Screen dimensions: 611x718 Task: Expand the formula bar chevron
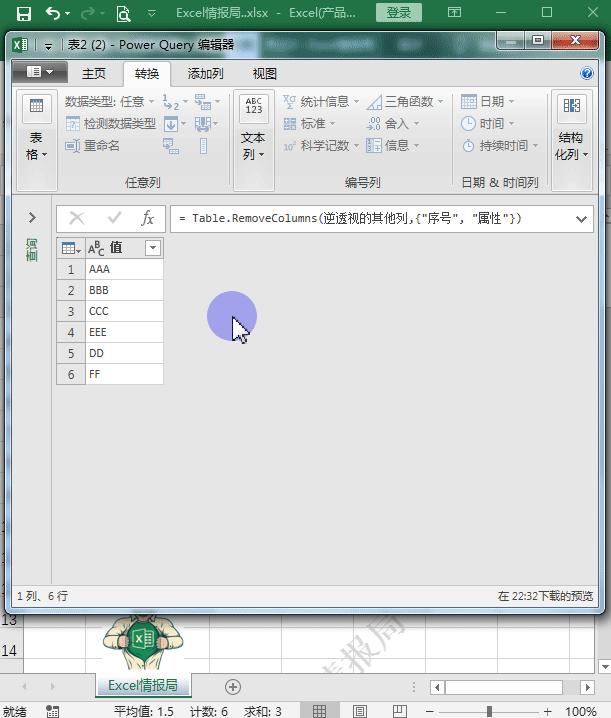click(581, 219)
